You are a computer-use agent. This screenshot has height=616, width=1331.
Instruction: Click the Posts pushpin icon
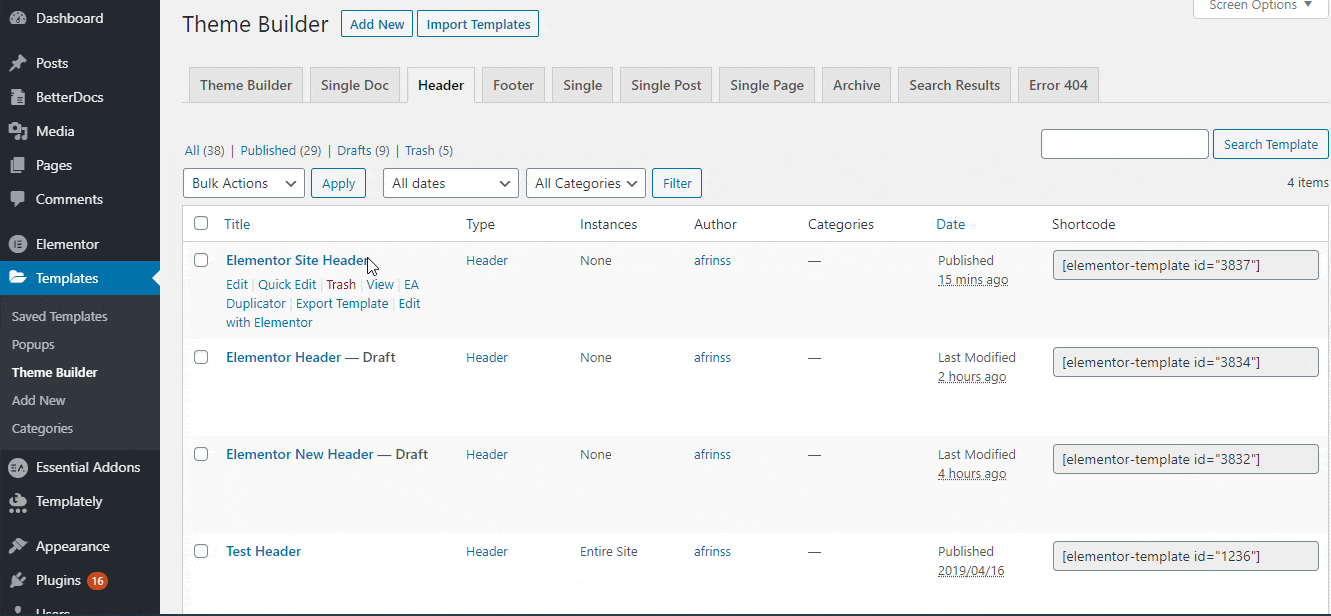coord(18,63)
